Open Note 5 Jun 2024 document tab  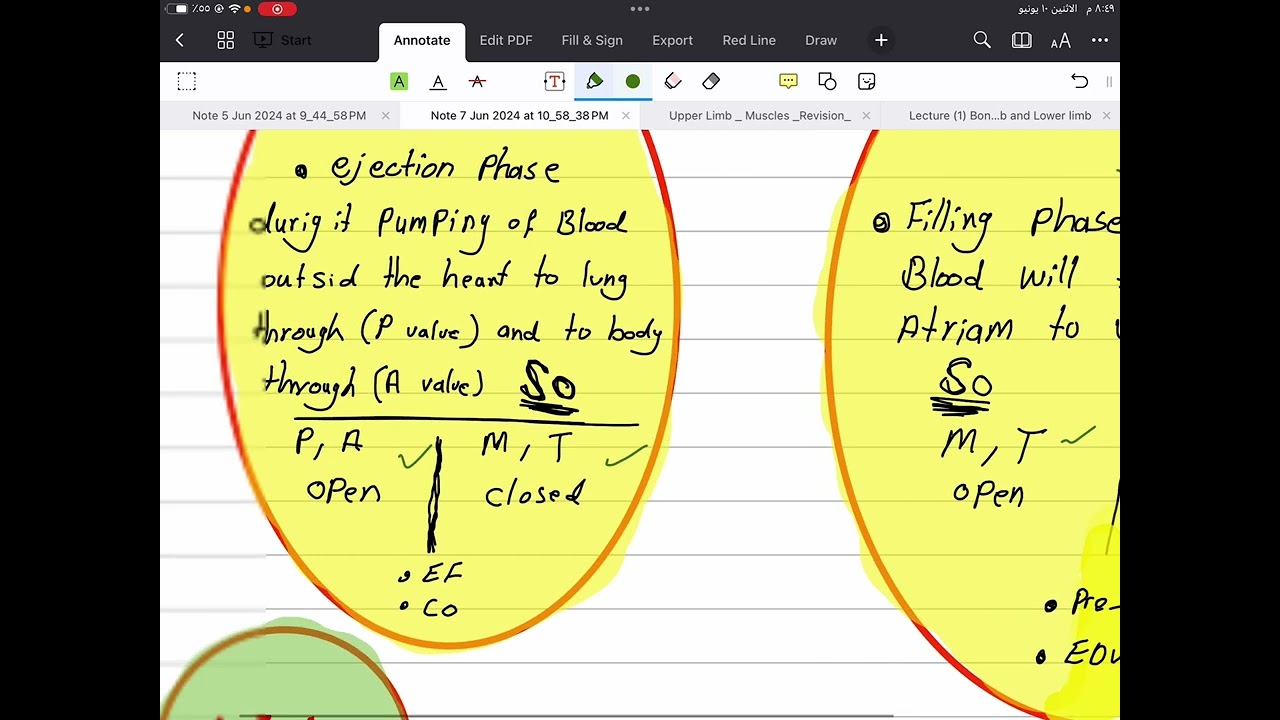pos(279,116)
